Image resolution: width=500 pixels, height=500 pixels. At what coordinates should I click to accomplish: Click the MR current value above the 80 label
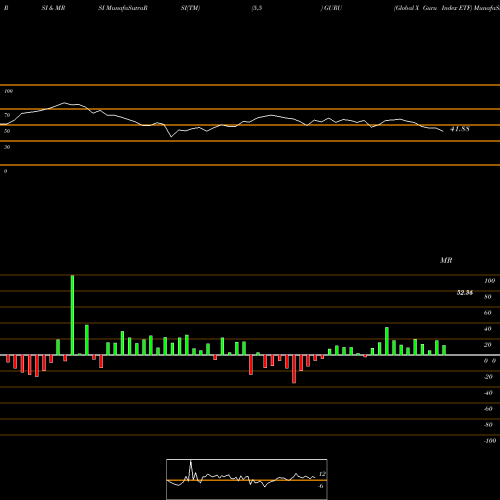click(x=465, y=293)
